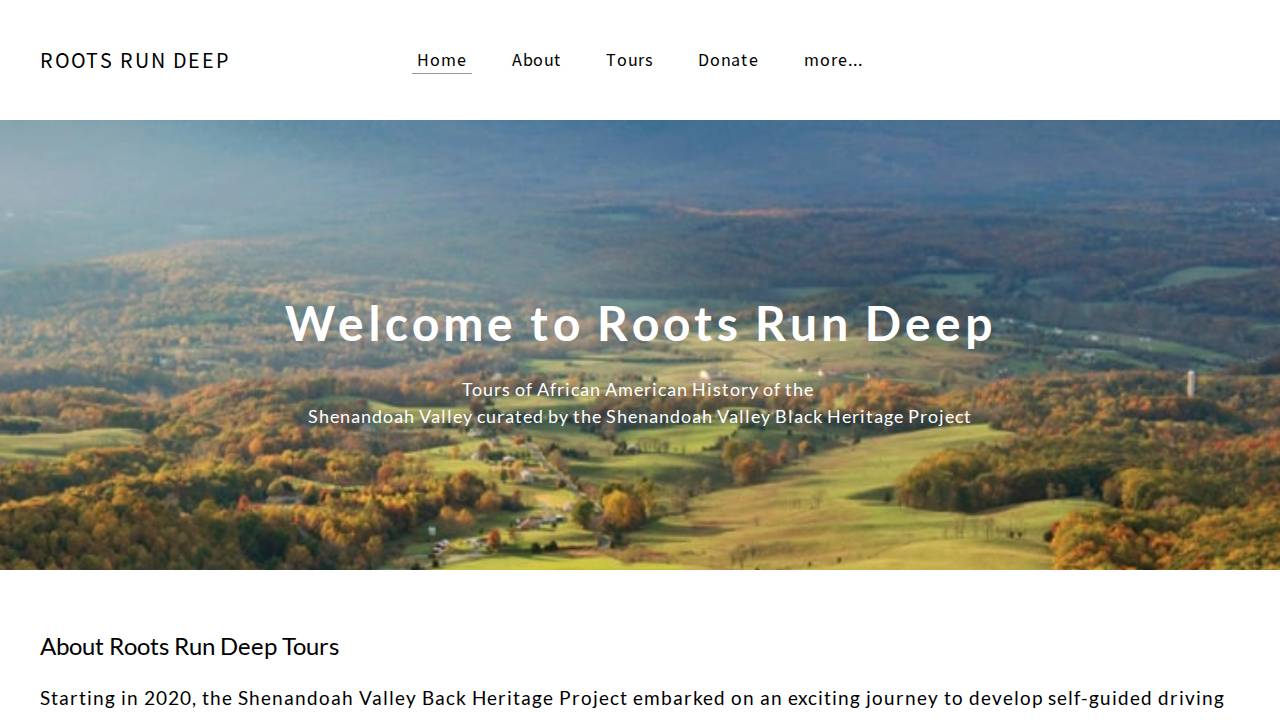Click the 'Welcome to Roots Run Deep' headline
This screenshot has height=720, width=1280.
pyautogui.click(x=640, y=324)
